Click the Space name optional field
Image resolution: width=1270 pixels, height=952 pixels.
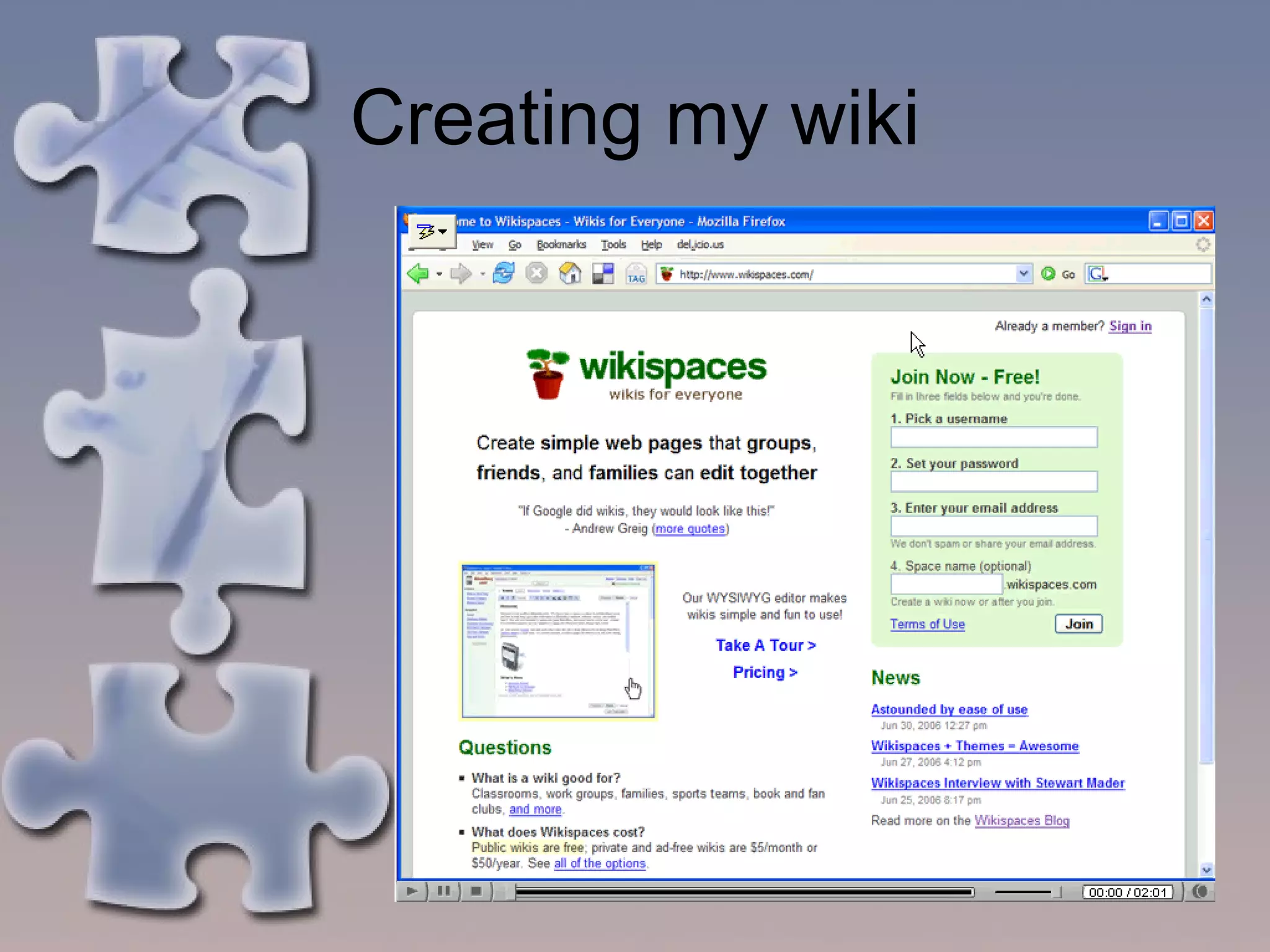pyautogui.click(x=946, y=584)
